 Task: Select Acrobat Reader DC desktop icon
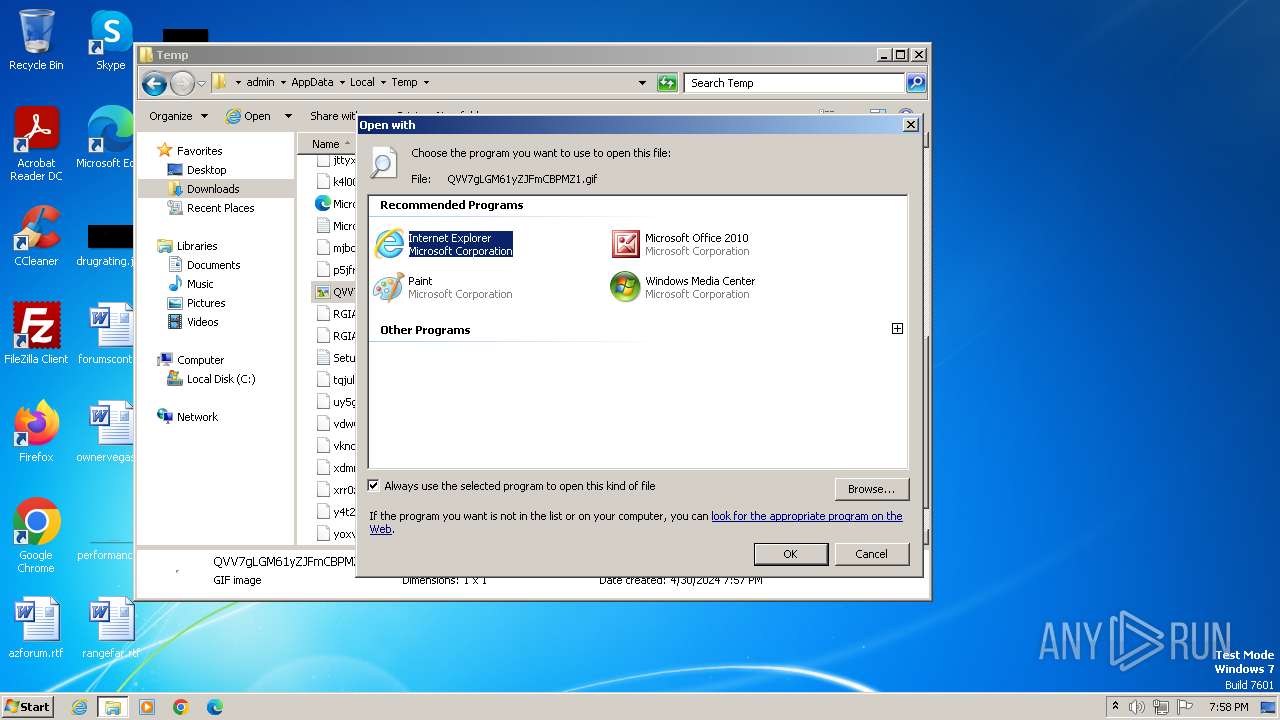(x=36, y=144)
